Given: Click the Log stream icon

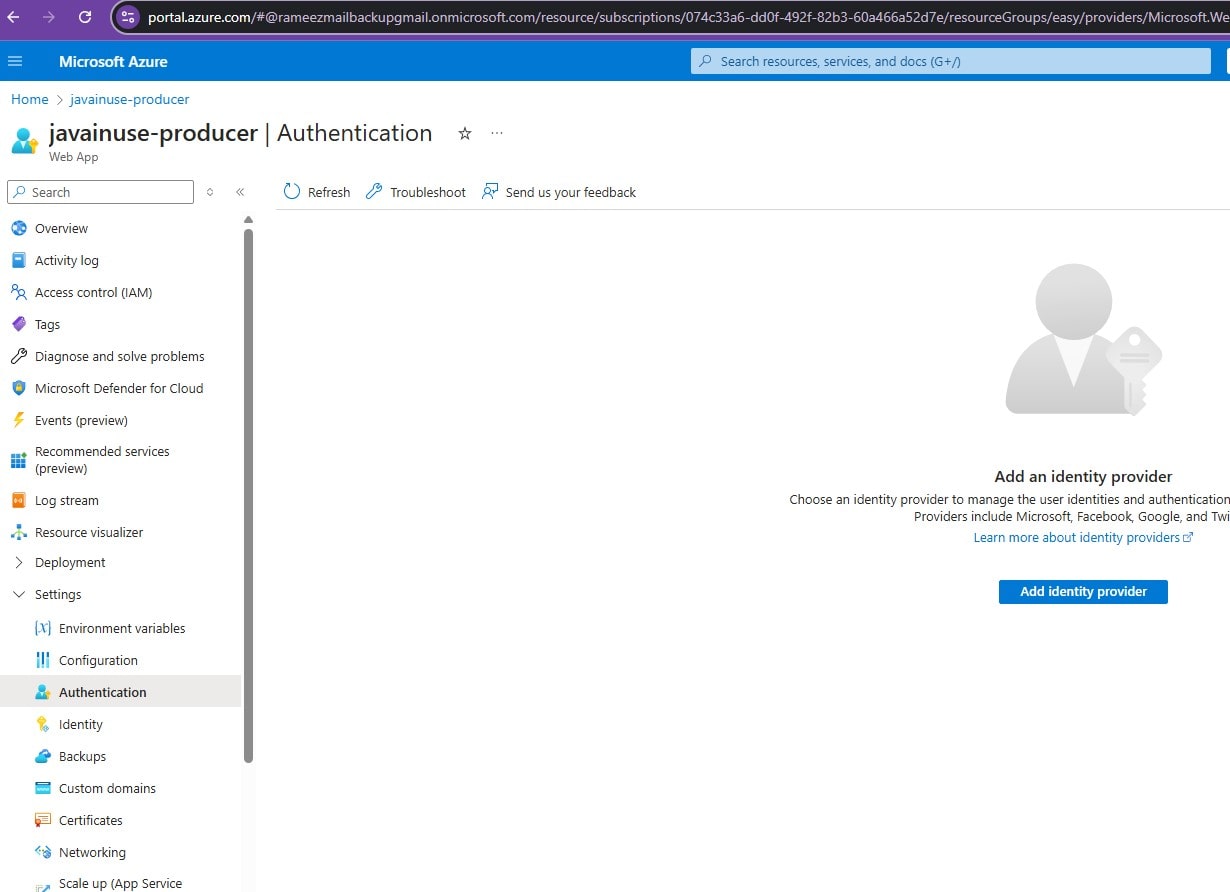Looking at the screenshot, I should tap(18, 500).
